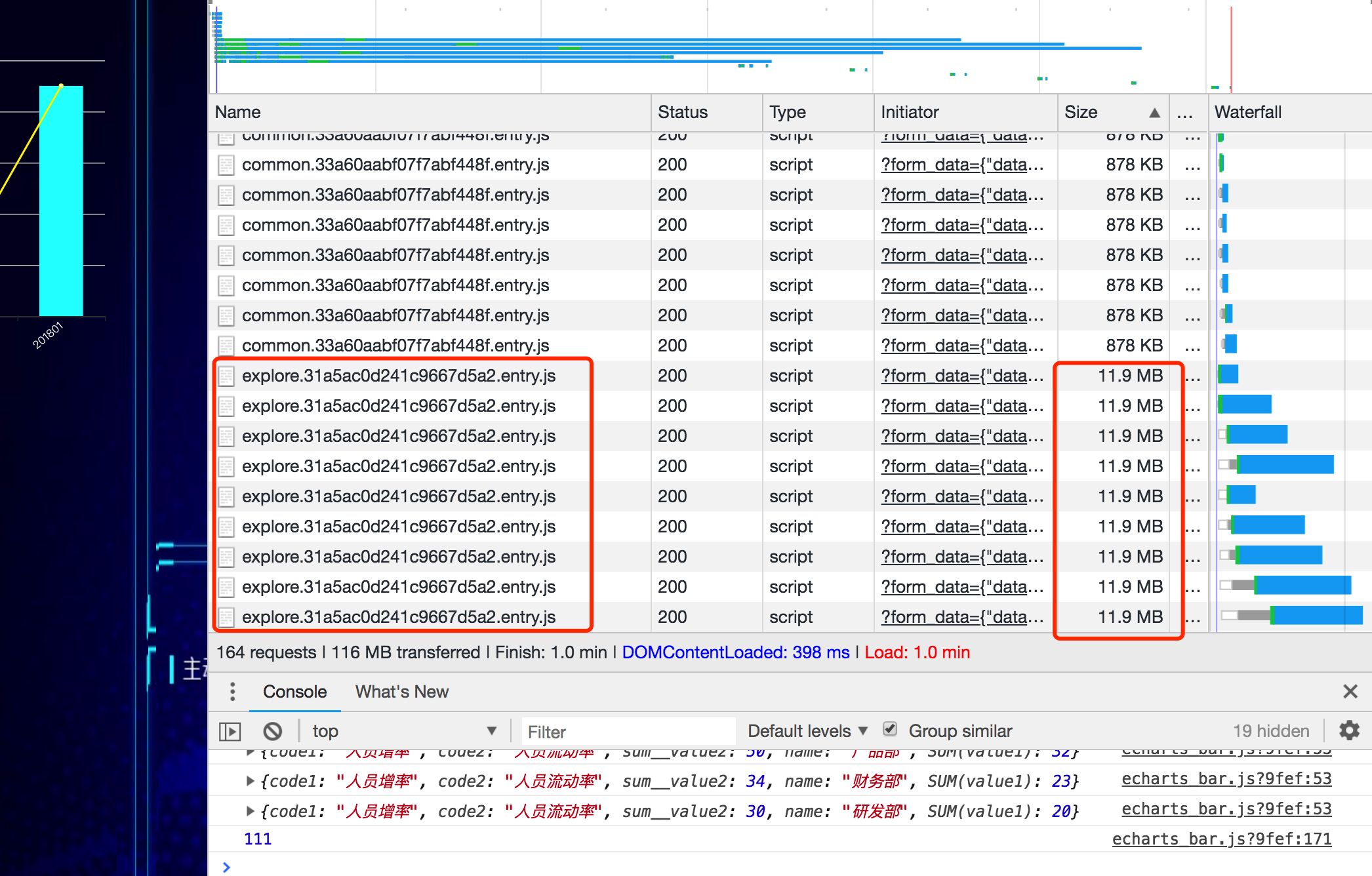Open echarts_bar.js?9fef:171 from the 111 log
Image resolution: width=1372 pixels, height=876 pixels.
[1221, 839]
